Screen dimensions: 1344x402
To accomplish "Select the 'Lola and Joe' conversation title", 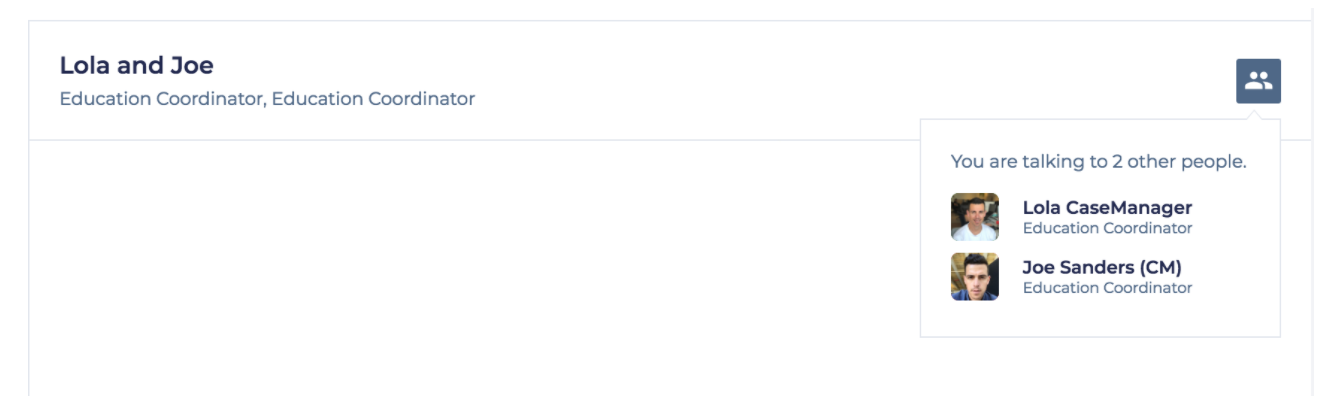I will 136,66.
